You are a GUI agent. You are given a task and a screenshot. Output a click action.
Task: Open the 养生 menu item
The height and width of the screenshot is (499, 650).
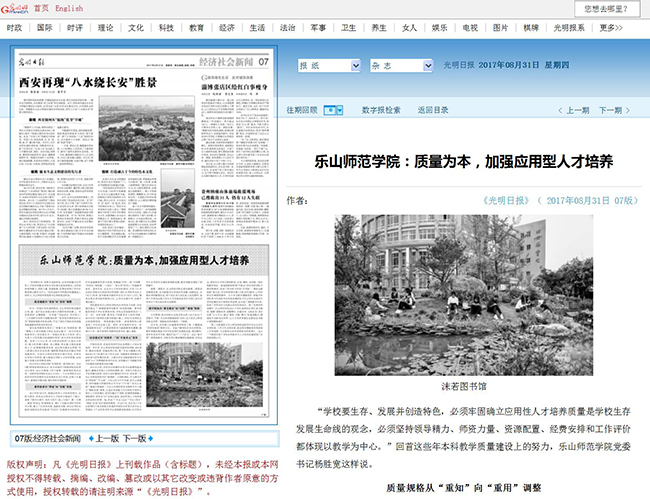click(x=378, y=28)
